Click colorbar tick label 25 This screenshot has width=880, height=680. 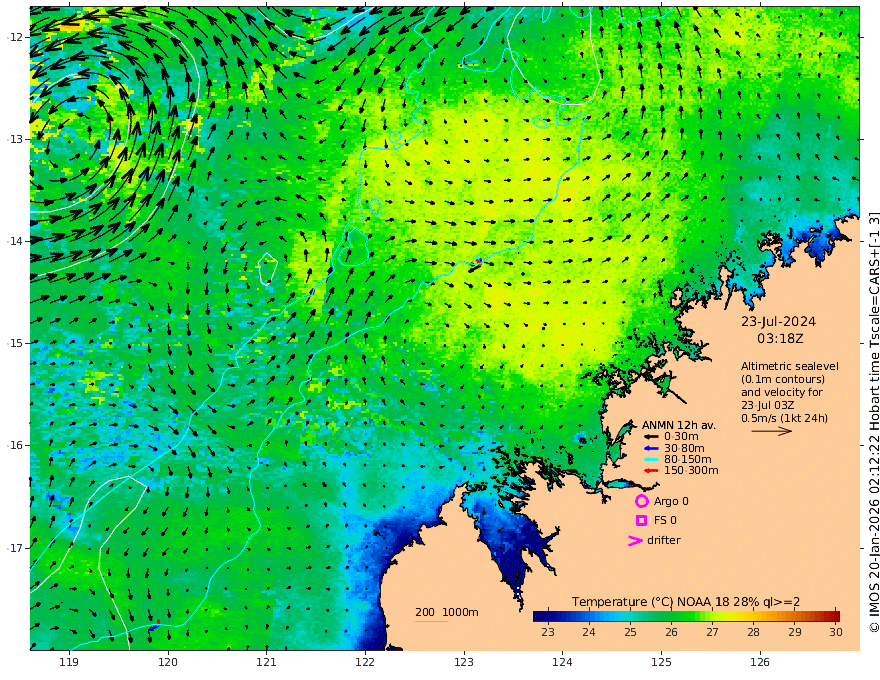tap(630, 632)
